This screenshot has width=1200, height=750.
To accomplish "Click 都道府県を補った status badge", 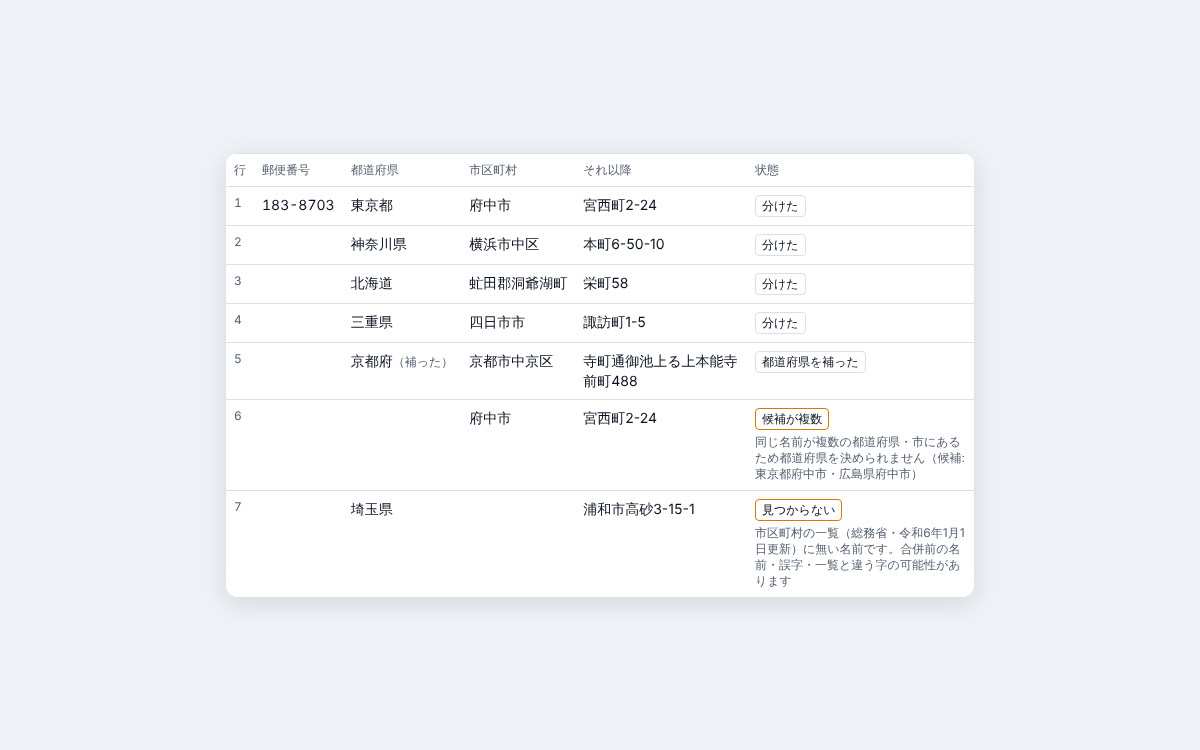I will (x=810, y=362).
